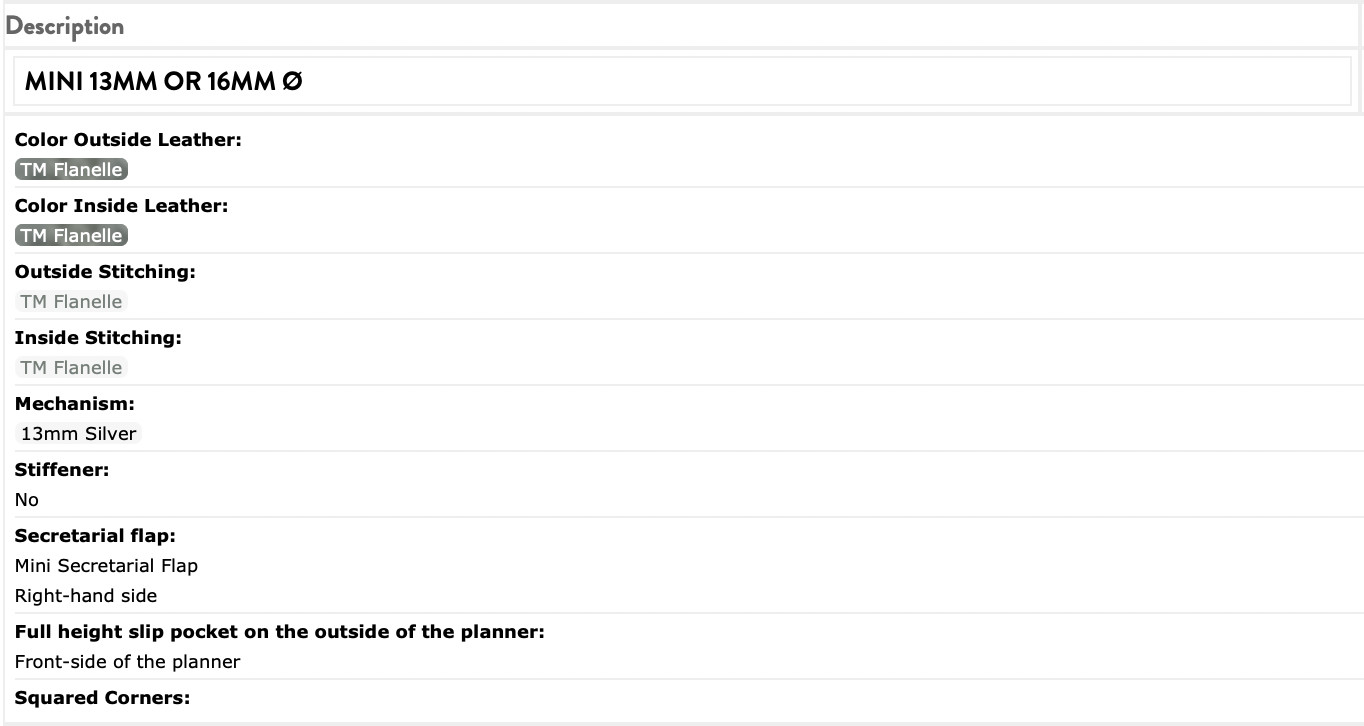Click the 13mm Silver mechanism tag
1364x726 pixels.
tap(79, 434)
